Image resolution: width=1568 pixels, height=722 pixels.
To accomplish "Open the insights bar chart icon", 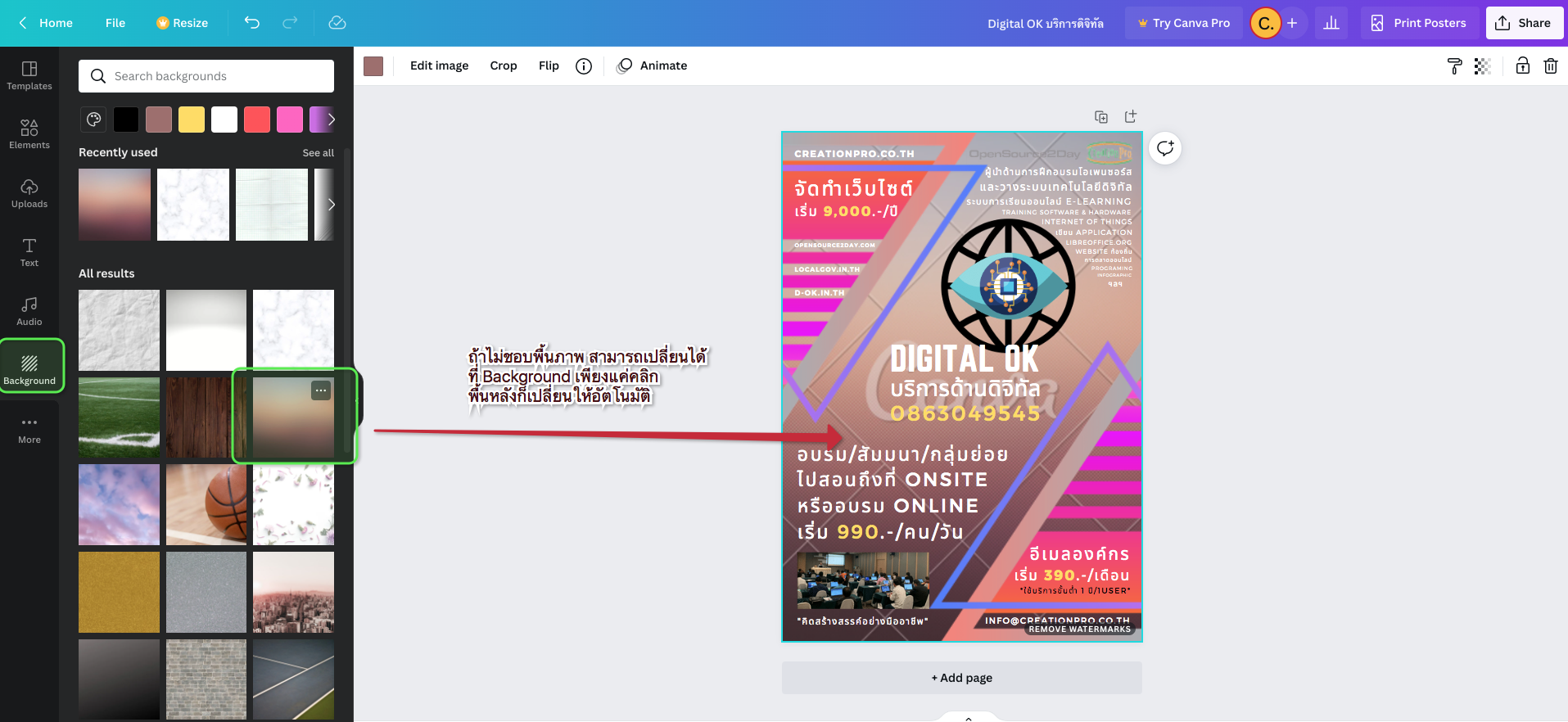I will coord(1331,23).
